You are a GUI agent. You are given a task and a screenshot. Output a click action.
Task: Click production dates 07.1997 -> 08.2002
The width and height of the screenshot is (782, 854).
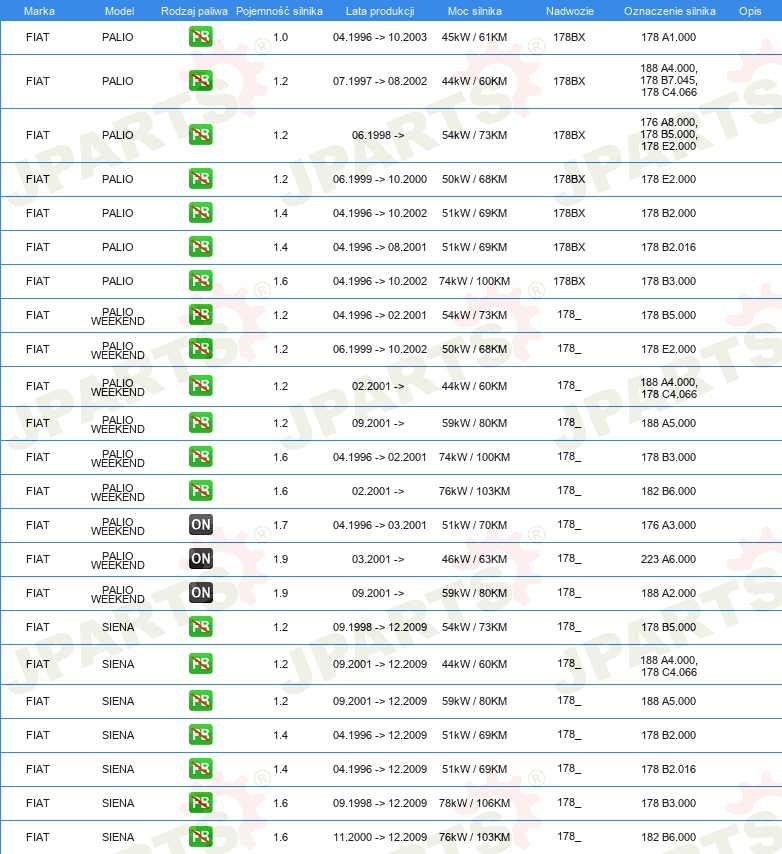[x=380, y=81]
